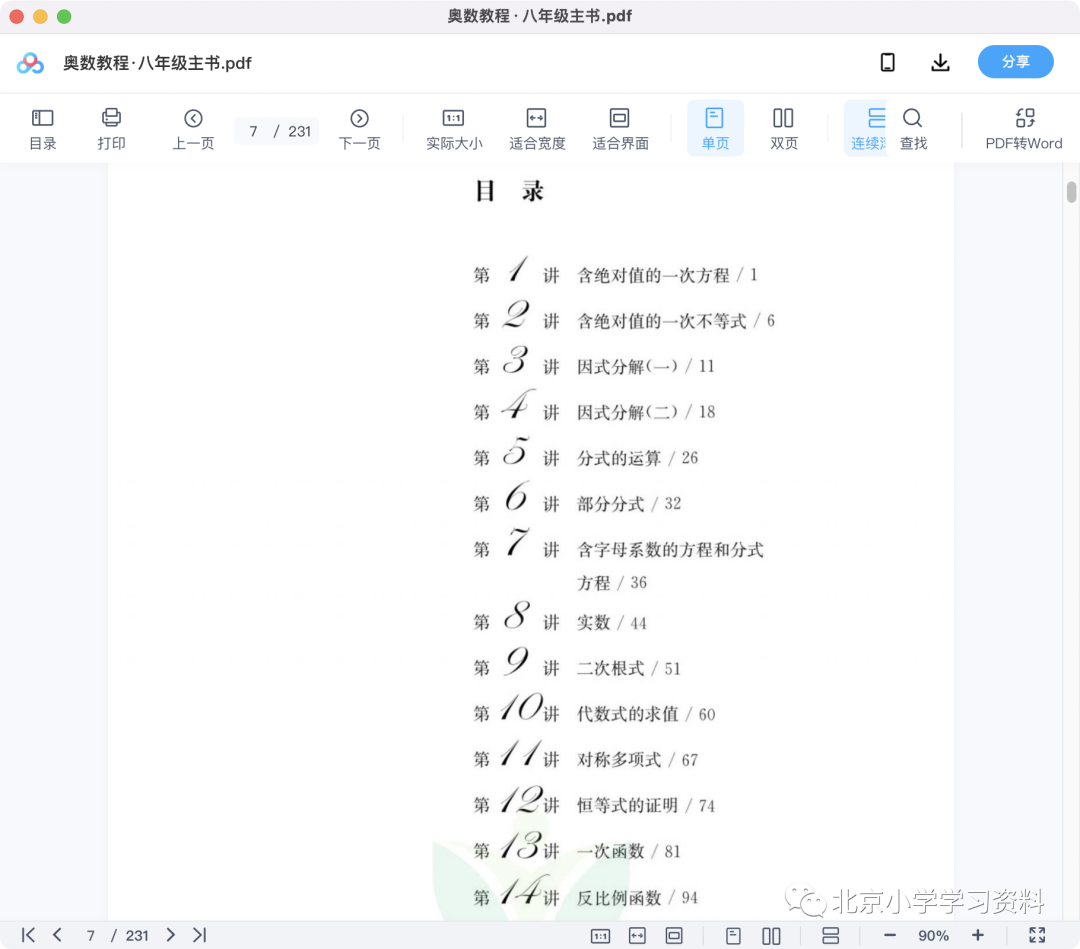
Task: Click entry 分式的运算 / 26
Action: pyautogui.click(x=637, y=458)
